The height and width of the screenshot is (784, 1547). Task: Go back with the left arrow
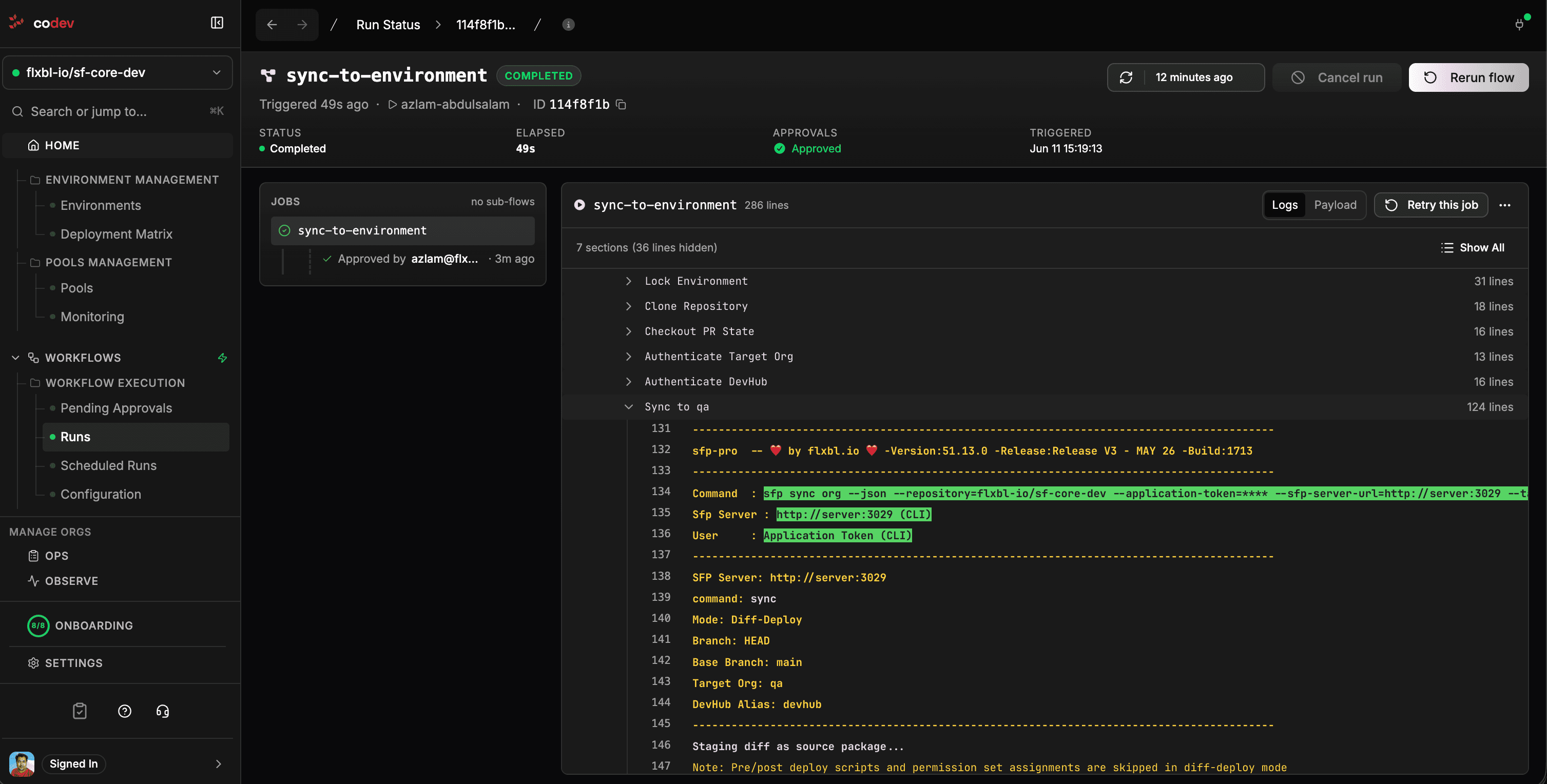pos(272,25)
